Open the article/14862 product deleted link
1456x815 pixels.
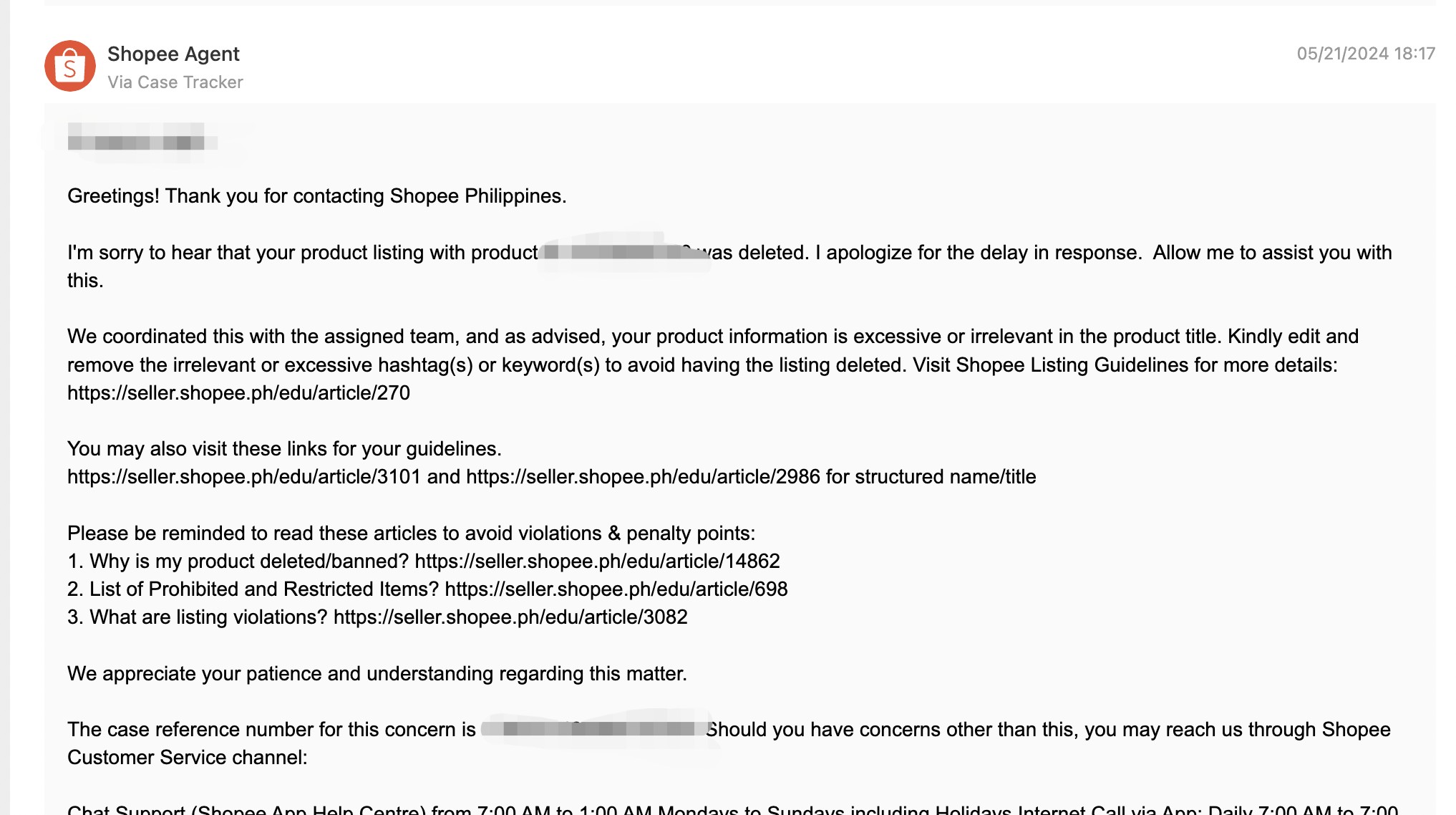(597, 561)
